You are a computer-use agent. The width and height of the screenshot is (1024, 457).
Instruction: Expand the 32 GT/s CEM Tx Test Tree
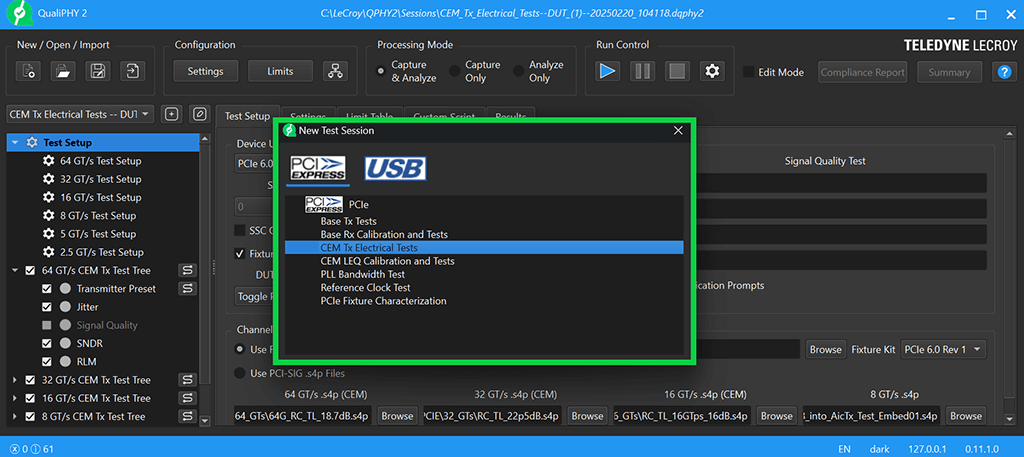coord(14,380)
